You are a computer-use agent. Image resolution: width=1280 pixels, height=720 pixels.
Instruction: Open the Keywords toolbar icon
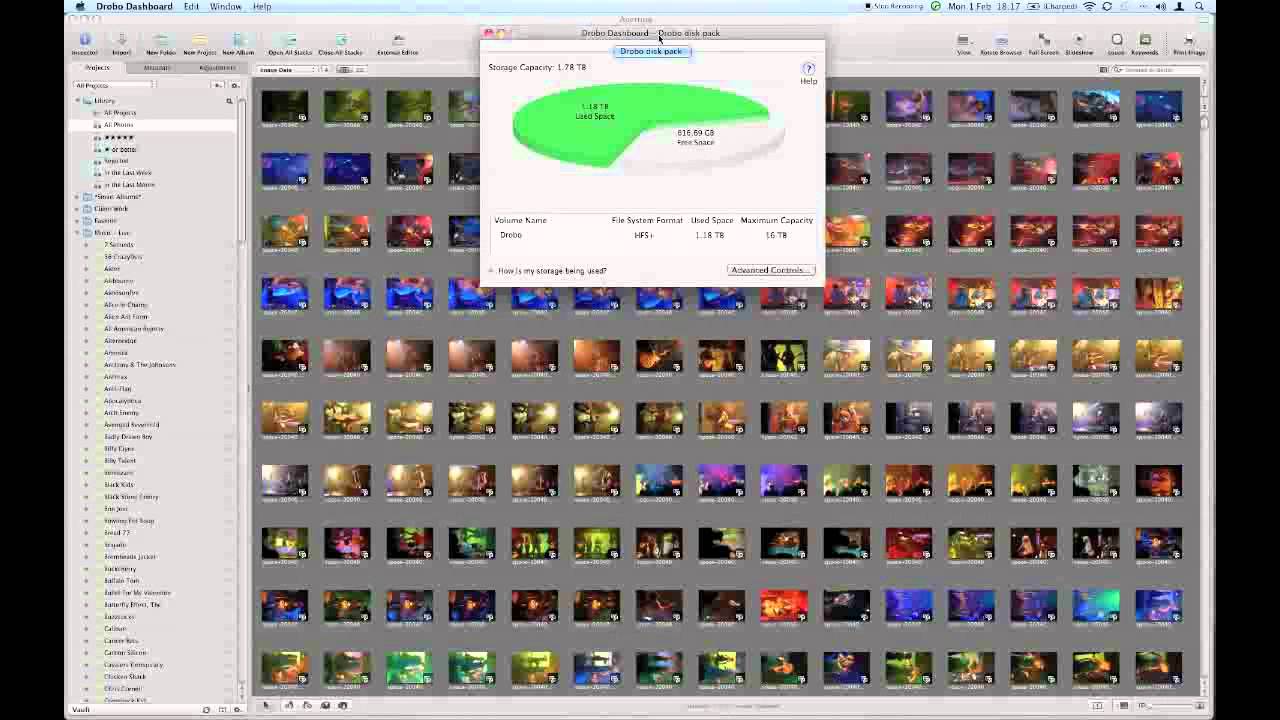click(x=1145, y=41)
